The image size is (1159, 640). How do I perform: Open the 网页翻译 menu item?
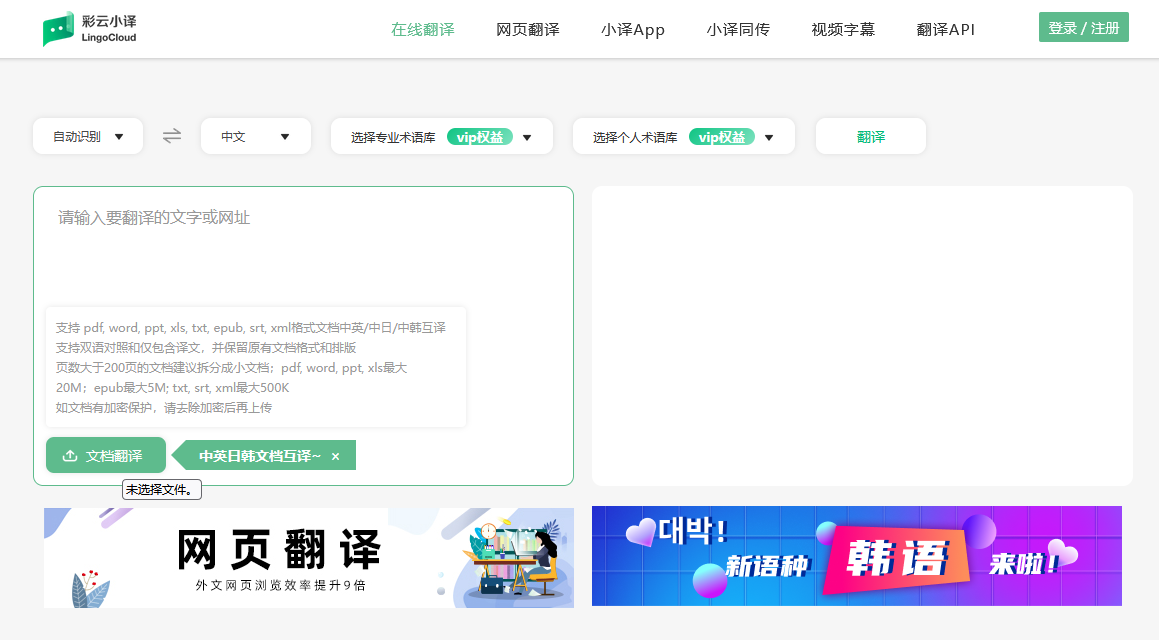(x=528, y=30)
